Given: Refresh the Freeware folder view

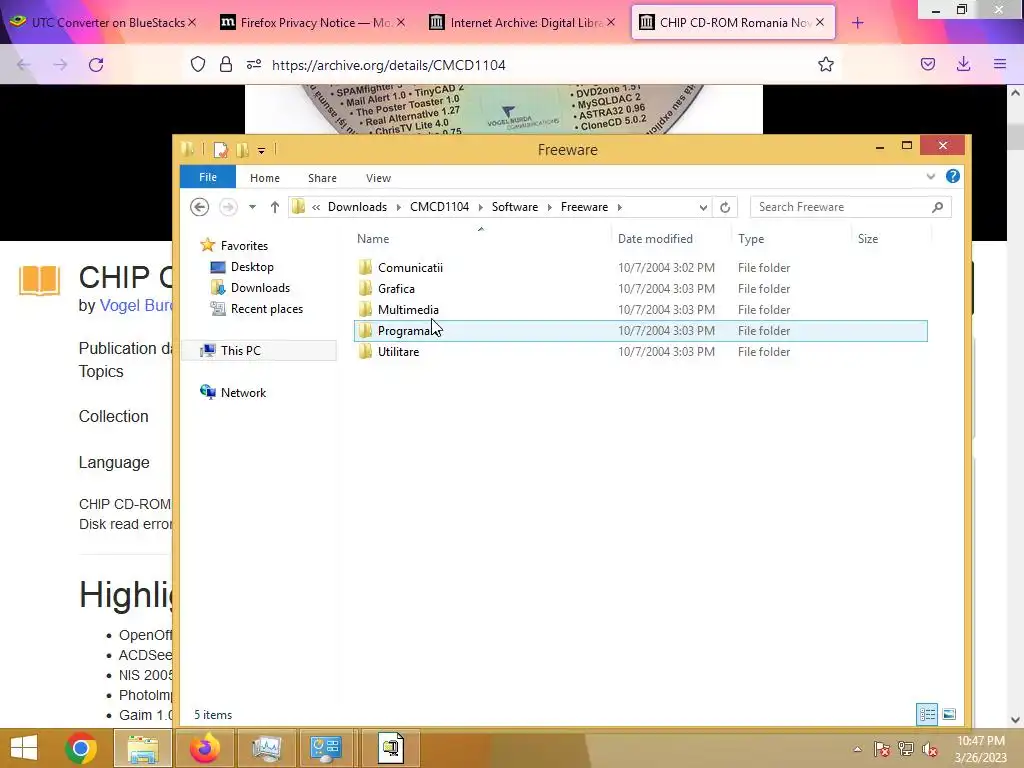Looking at the screenshot, I should point(725,207).
